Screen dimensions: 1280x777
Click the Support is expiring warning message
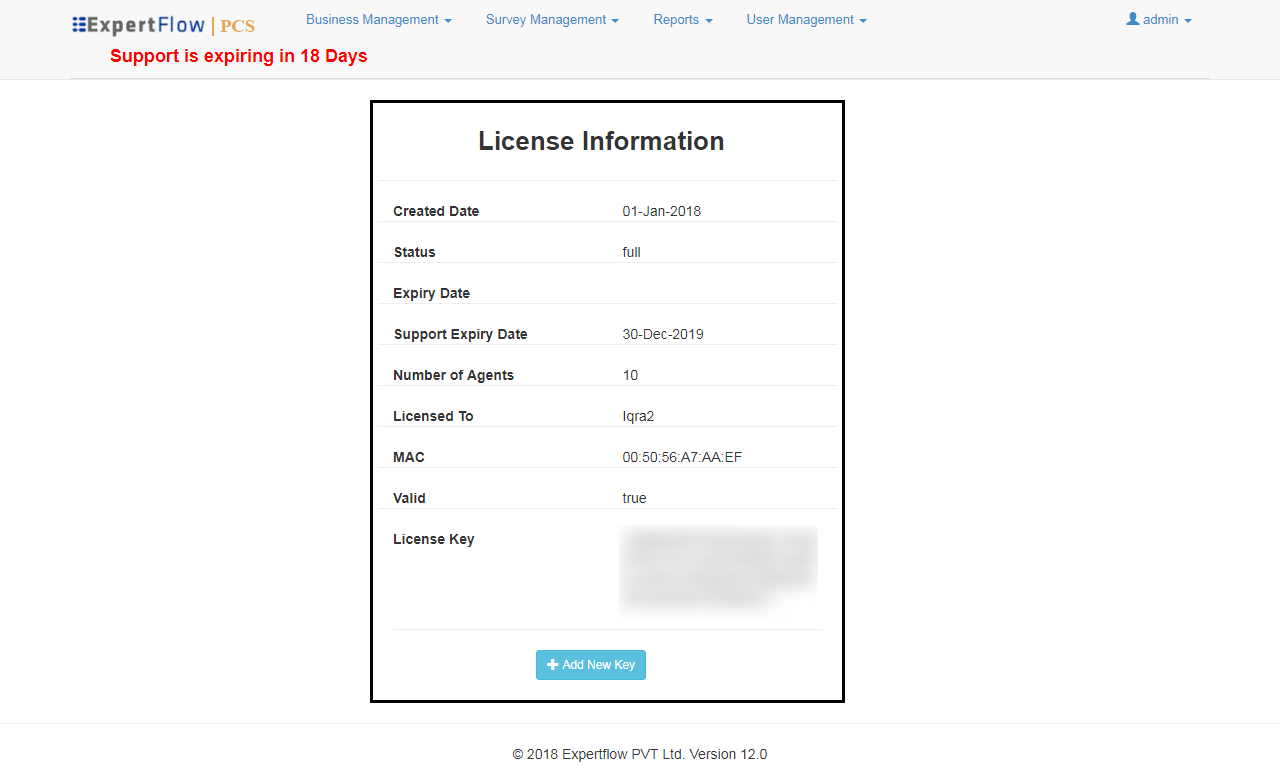pos(238,56)
